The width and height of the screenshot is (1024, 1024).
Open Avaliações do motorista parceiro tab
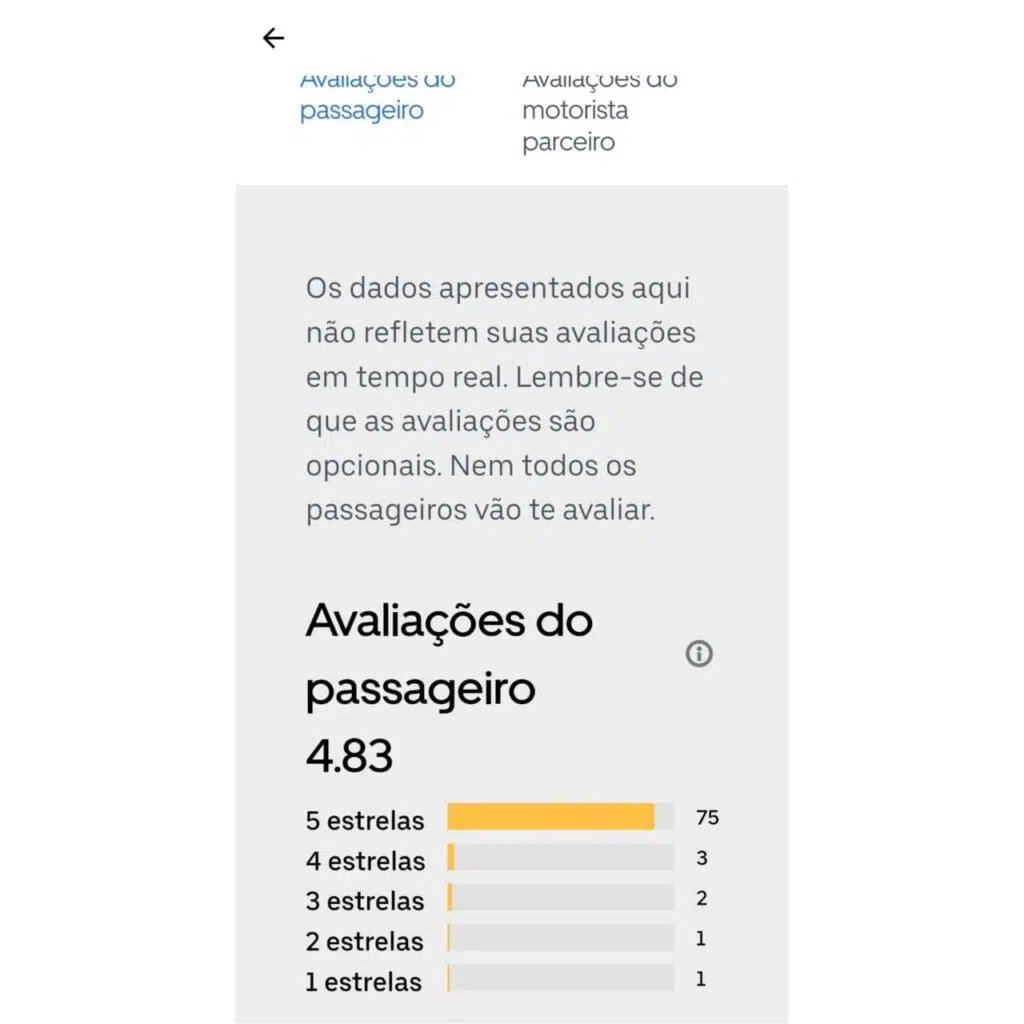coord(599,110)
